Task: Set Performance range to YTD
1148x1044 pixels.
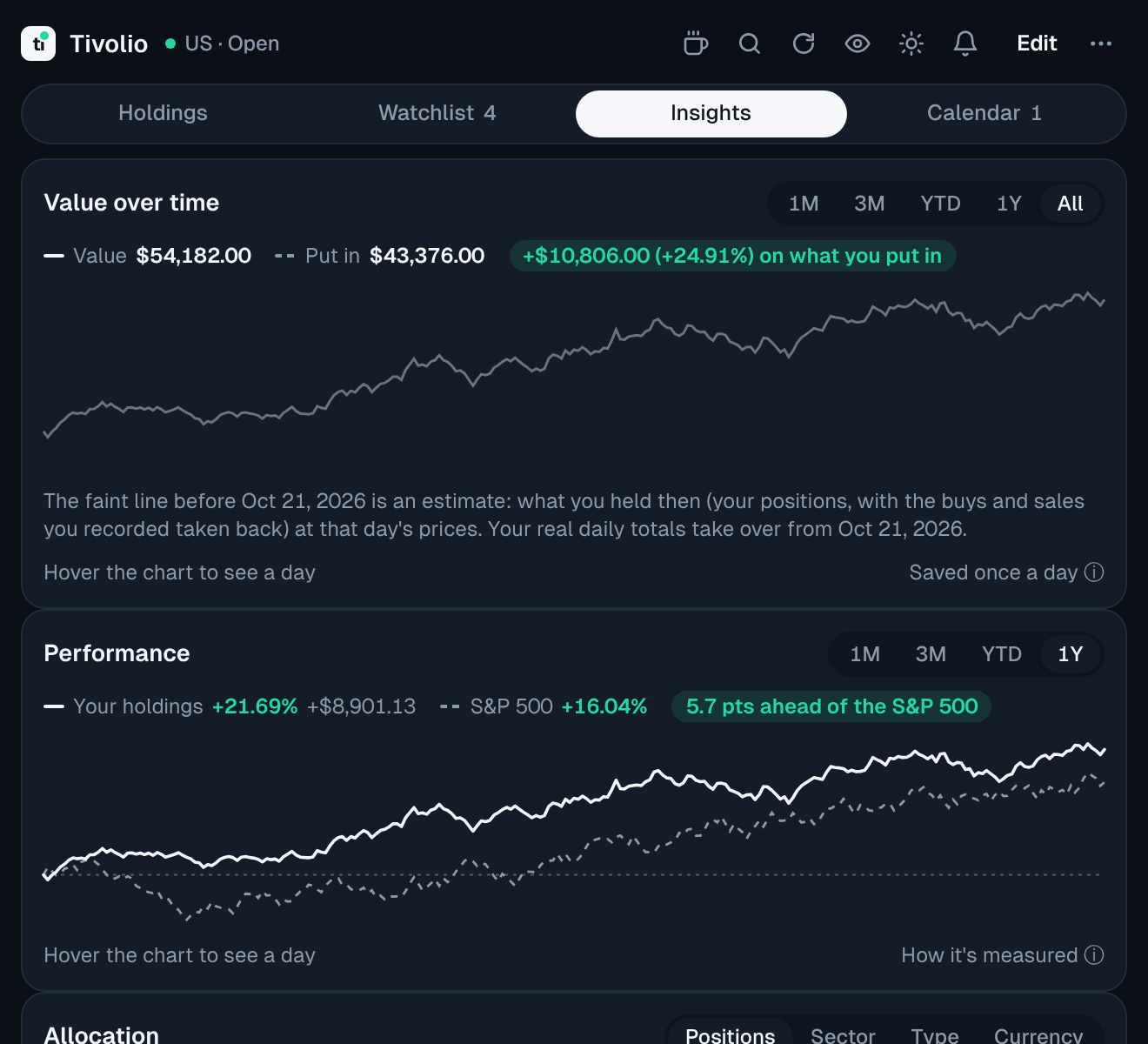Action: pos(1002,654)
